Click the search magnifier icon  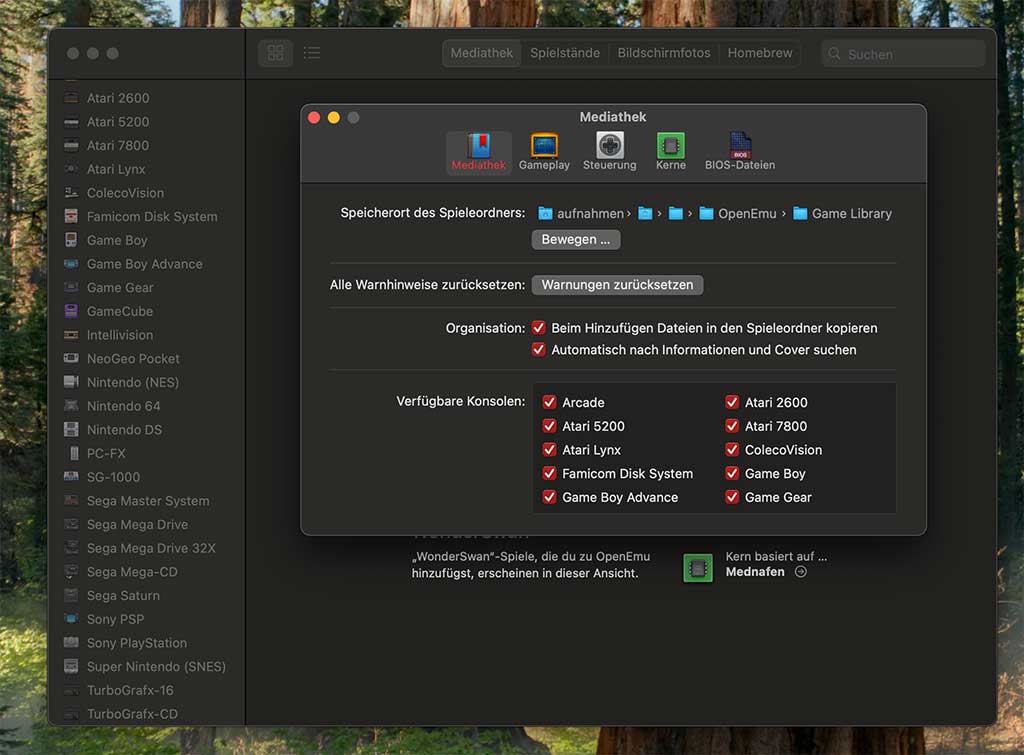[834, 54]
